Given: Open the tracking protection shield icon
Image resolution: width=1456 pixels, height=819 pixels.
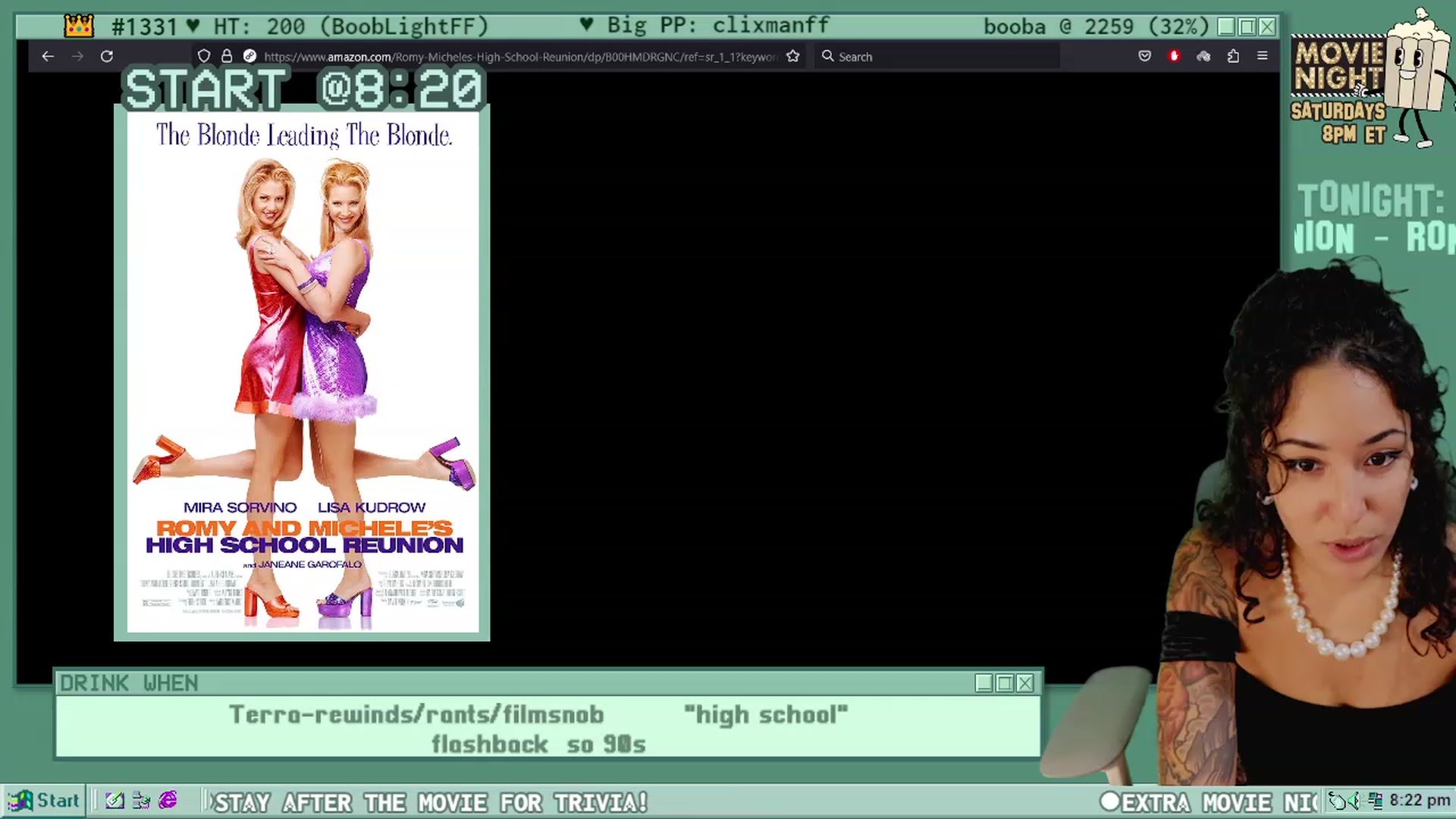Looking at the screenshot, I should click(x=204, y=56).
